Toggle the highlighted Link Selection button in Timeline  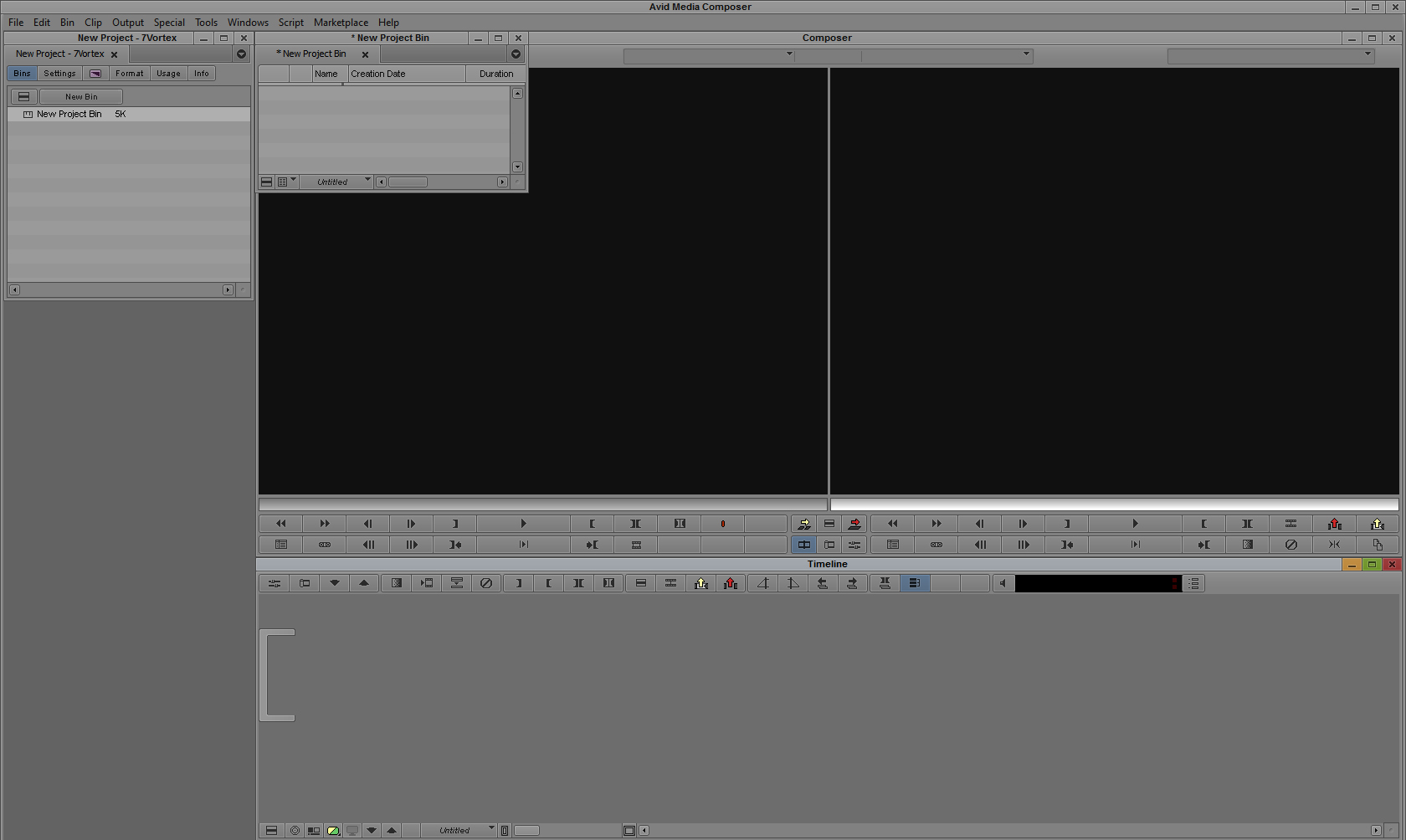click(915, 583)
